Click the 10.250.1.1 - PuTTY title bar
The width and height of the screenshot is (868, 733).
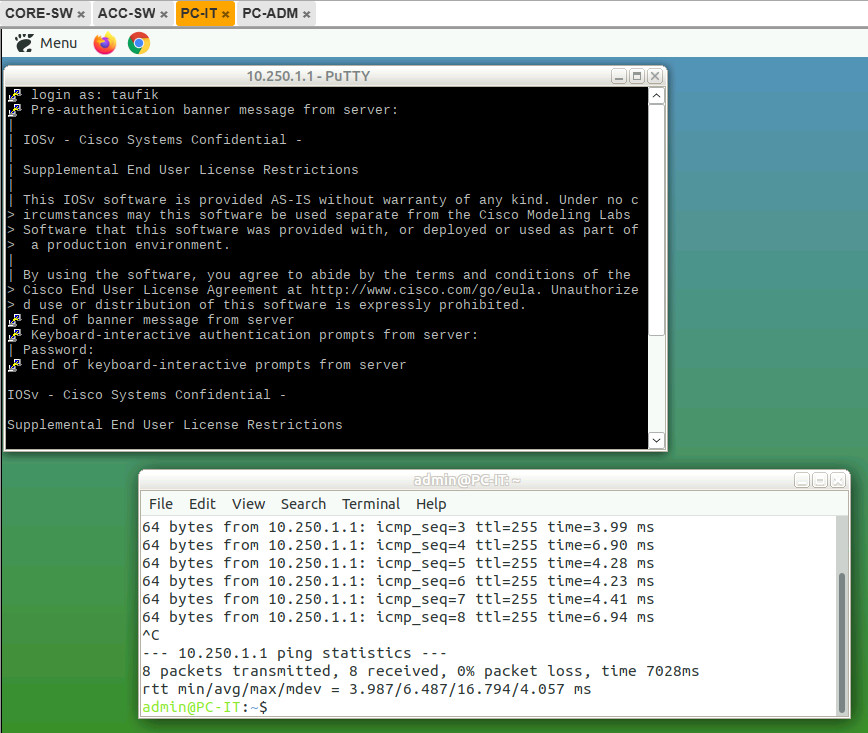click(x=308, y=76)
